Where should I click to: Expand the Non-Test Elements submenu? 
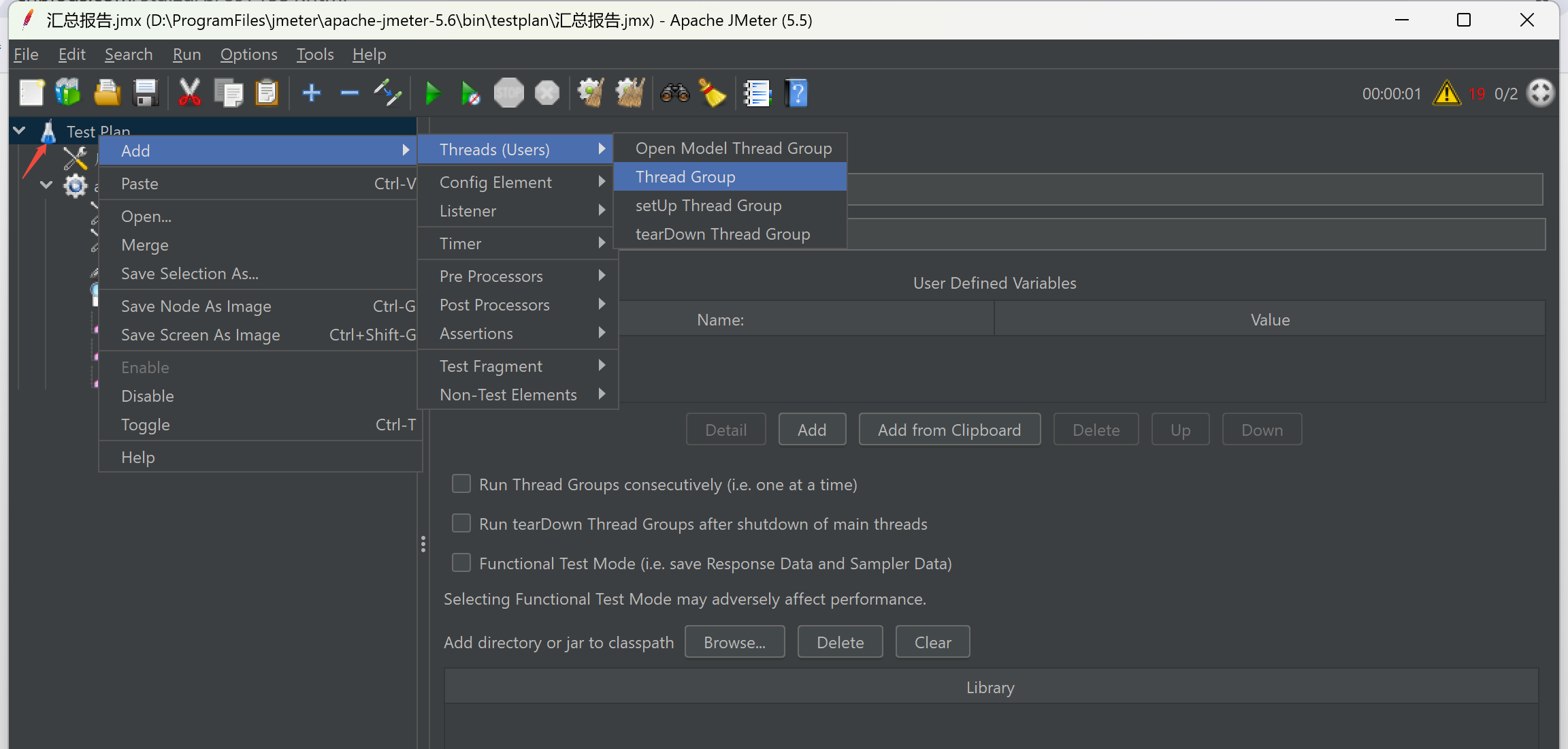518,394
